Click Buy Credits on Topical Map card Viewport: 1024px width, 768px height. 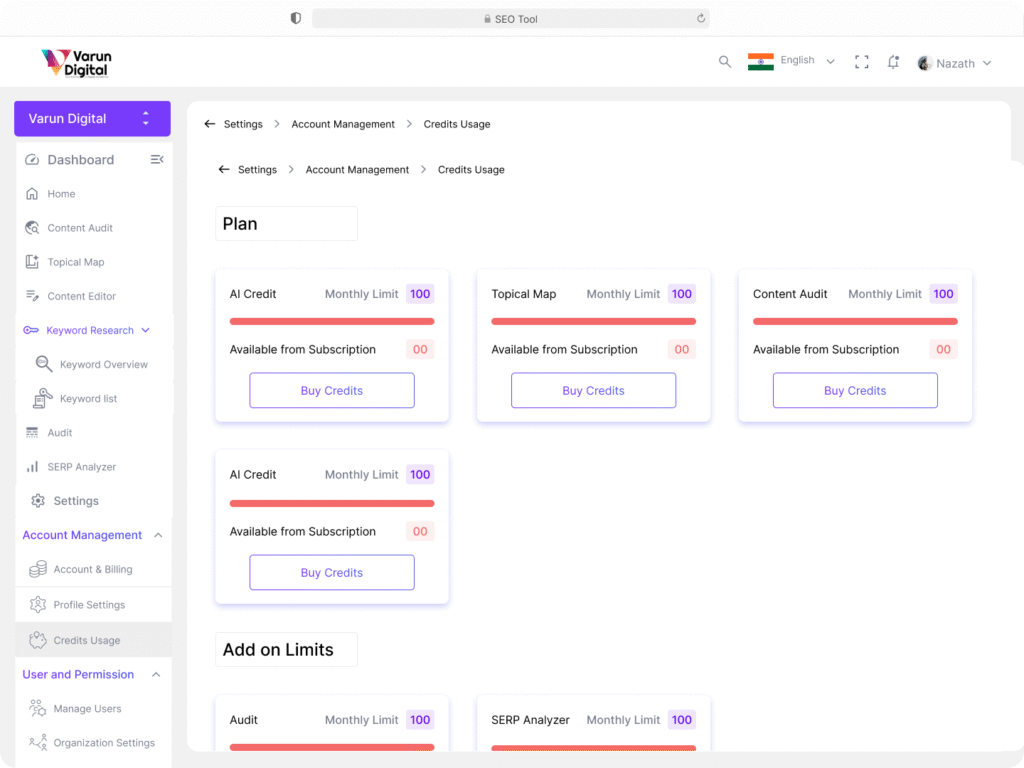tap(593, 391)
